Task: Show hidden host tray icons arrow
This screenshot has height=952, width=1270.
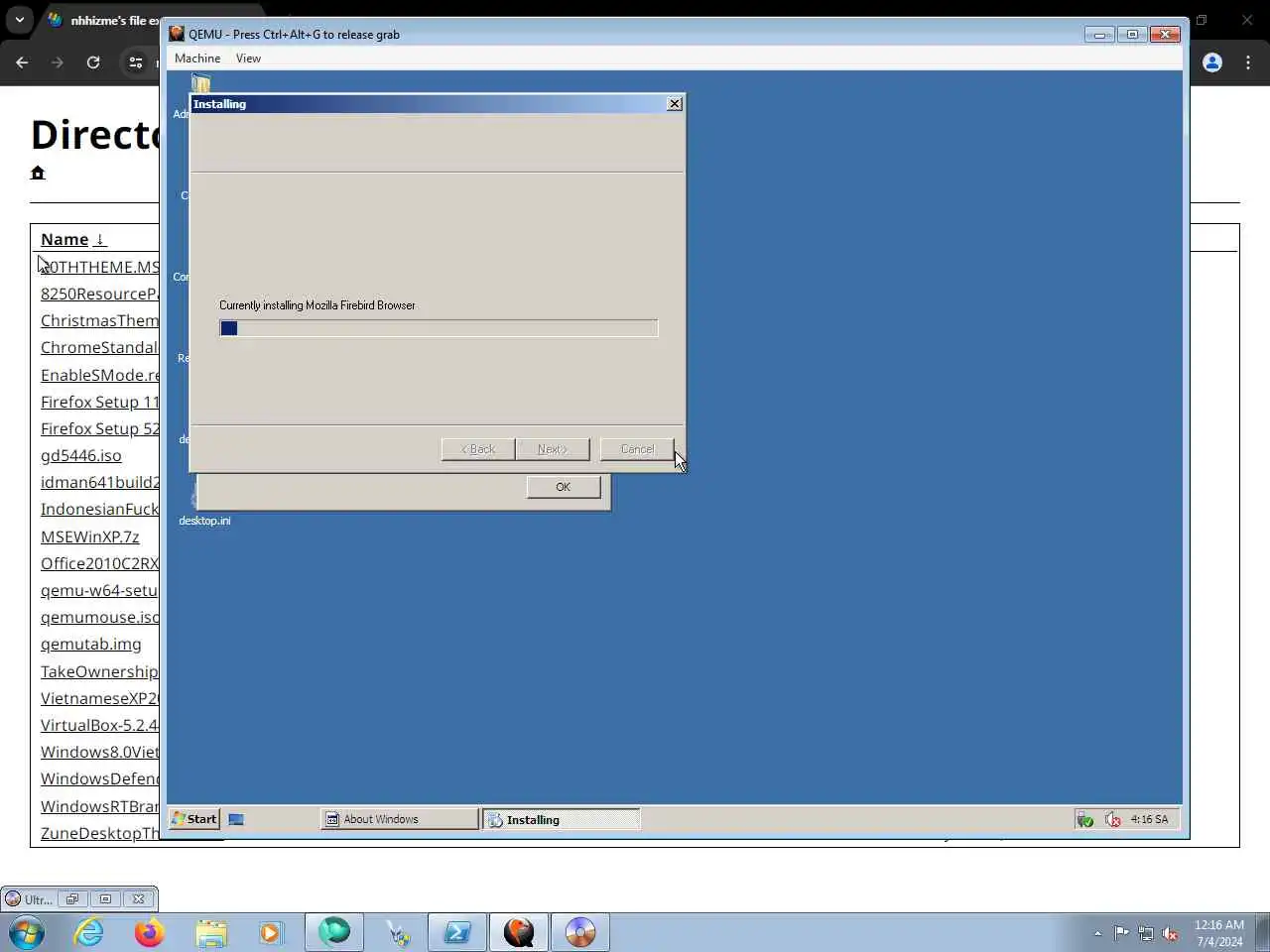Action: (x=1097, y=933)
